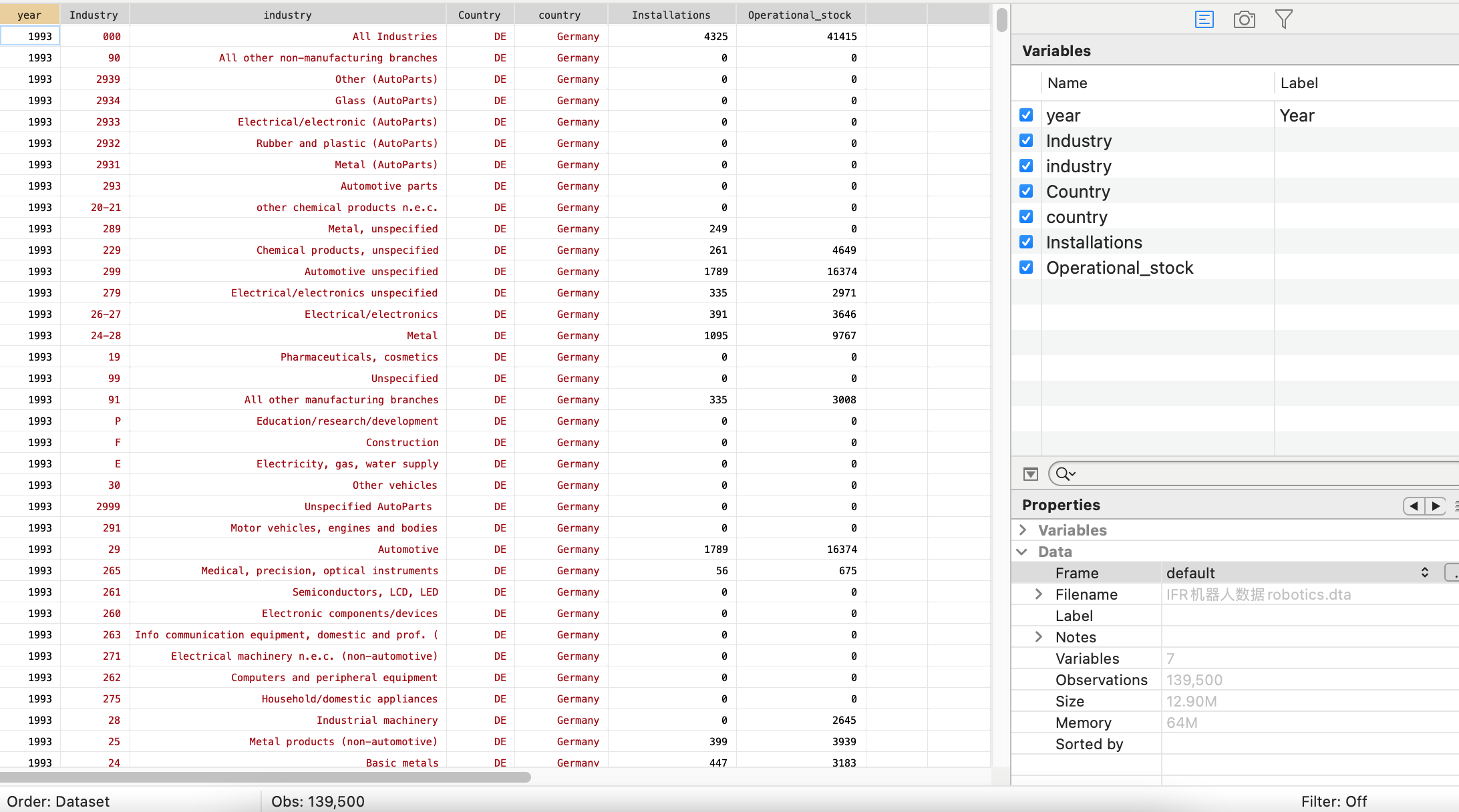This screenshot has width=1459, height=812.
Task: Go to next variable in Properties
Action: click(1436, 506)
